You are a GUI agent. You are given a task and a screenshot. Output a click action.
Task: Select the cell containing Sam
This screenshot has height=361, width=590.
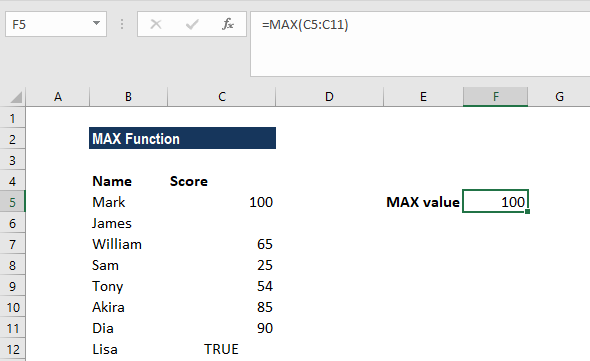click(128, 265)
